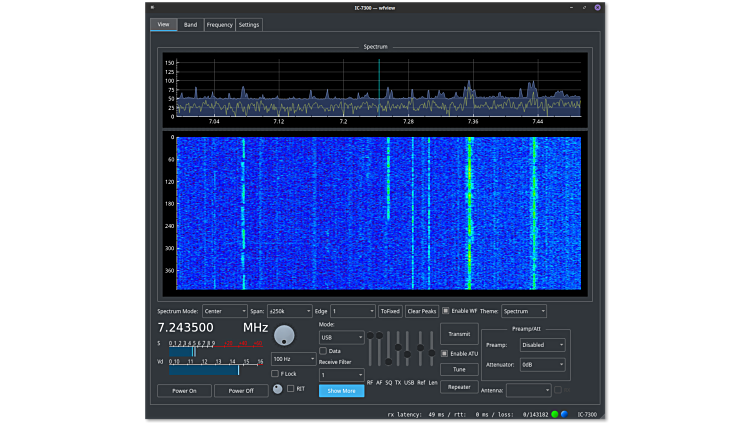Toggle the Enable WF checkbox
Screen dimensions: 752x423
pos(446,311)
